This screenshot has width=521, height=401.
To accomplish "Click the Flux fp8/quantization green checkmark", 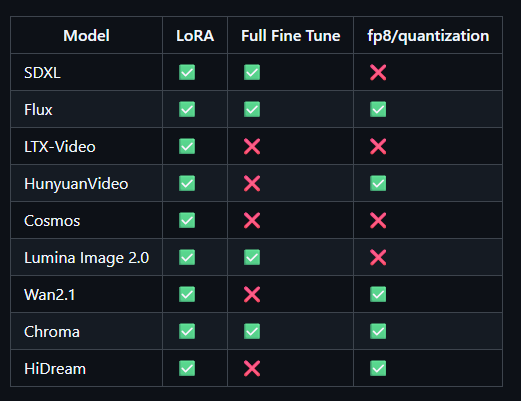I will pos(378,109).
